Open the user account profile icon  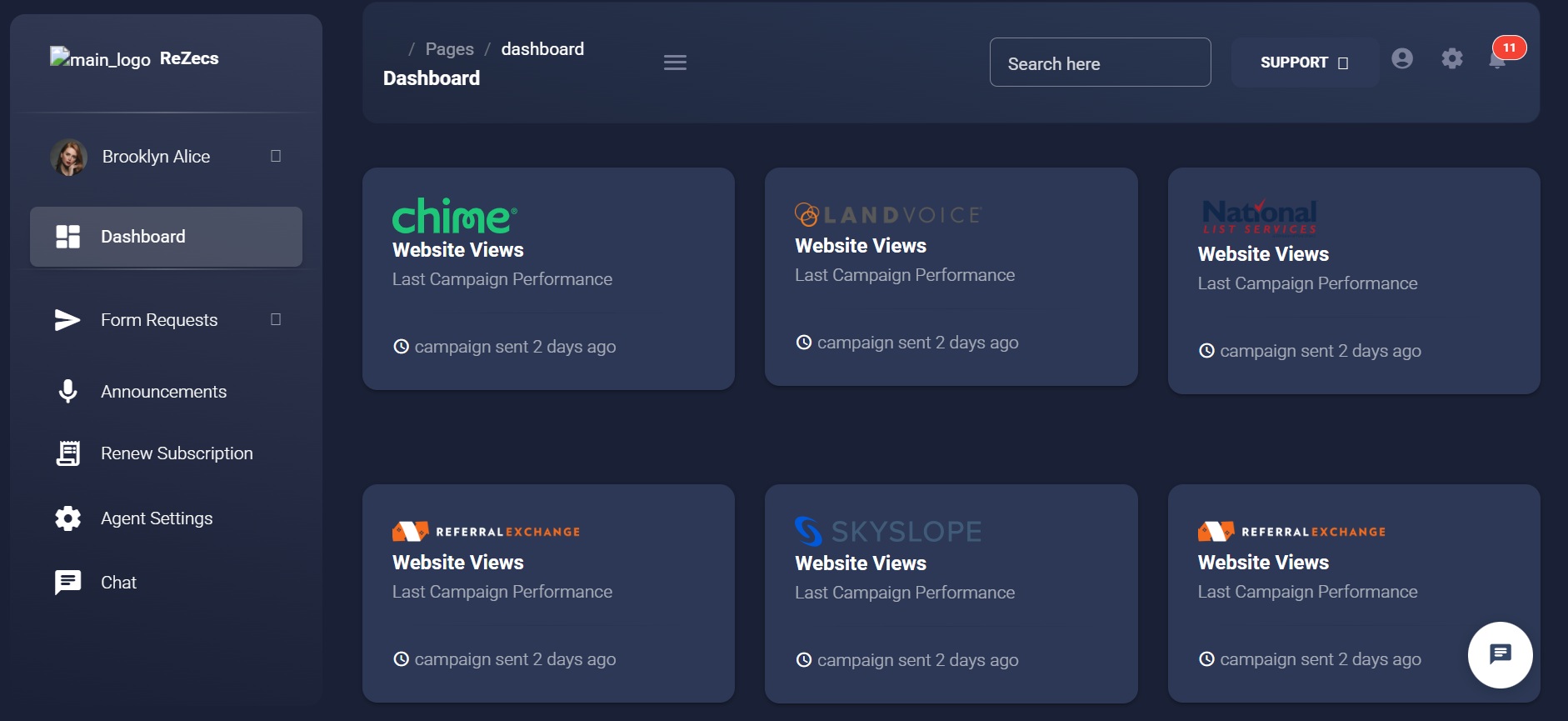point(1402,58)
